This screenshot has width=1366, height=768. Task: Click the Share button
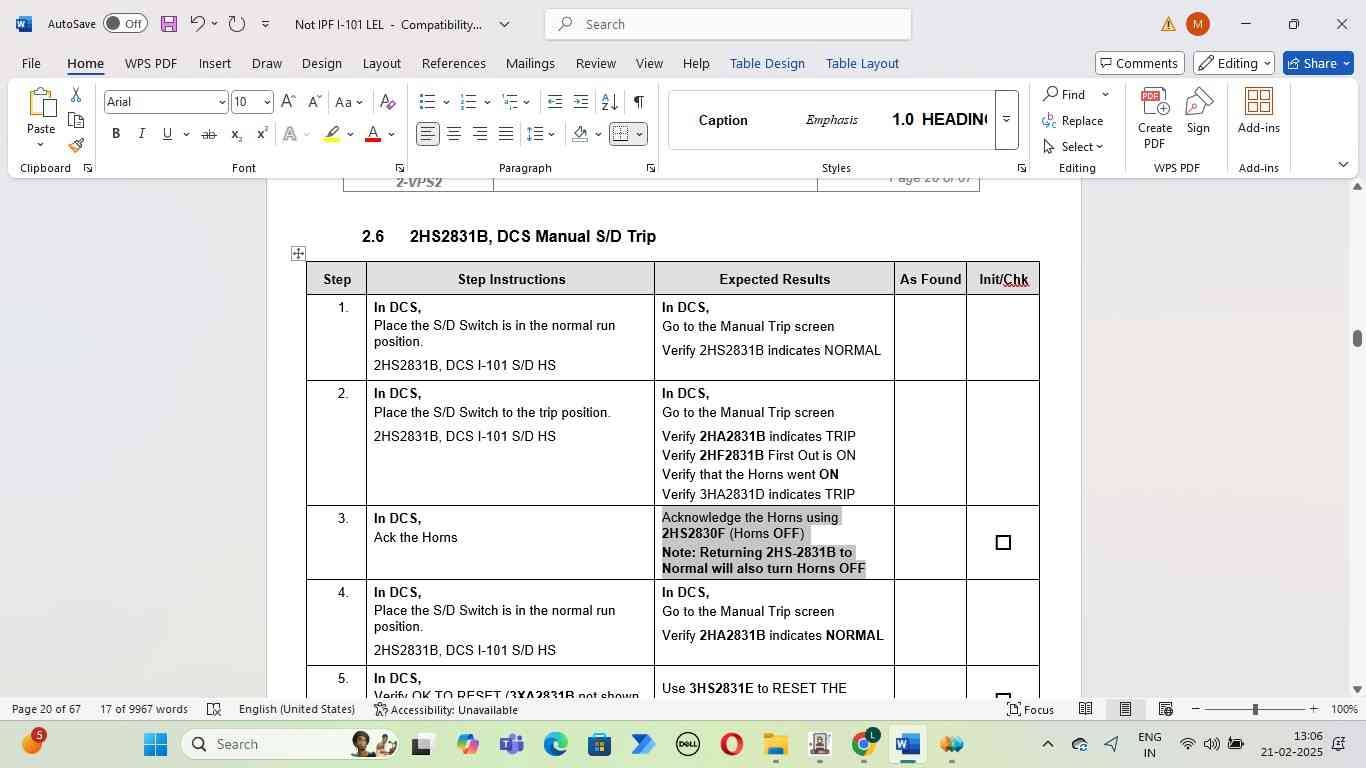[x=1319, y=63]
